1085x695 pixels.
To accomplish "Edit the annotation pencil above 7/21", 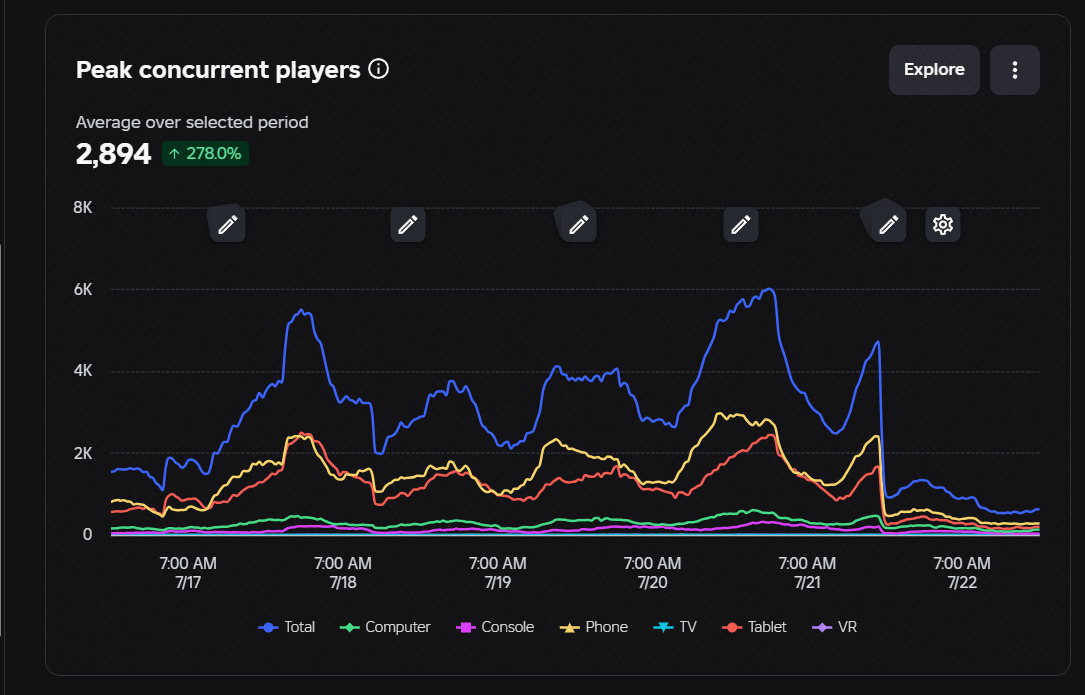I will [x=888, y=224].
